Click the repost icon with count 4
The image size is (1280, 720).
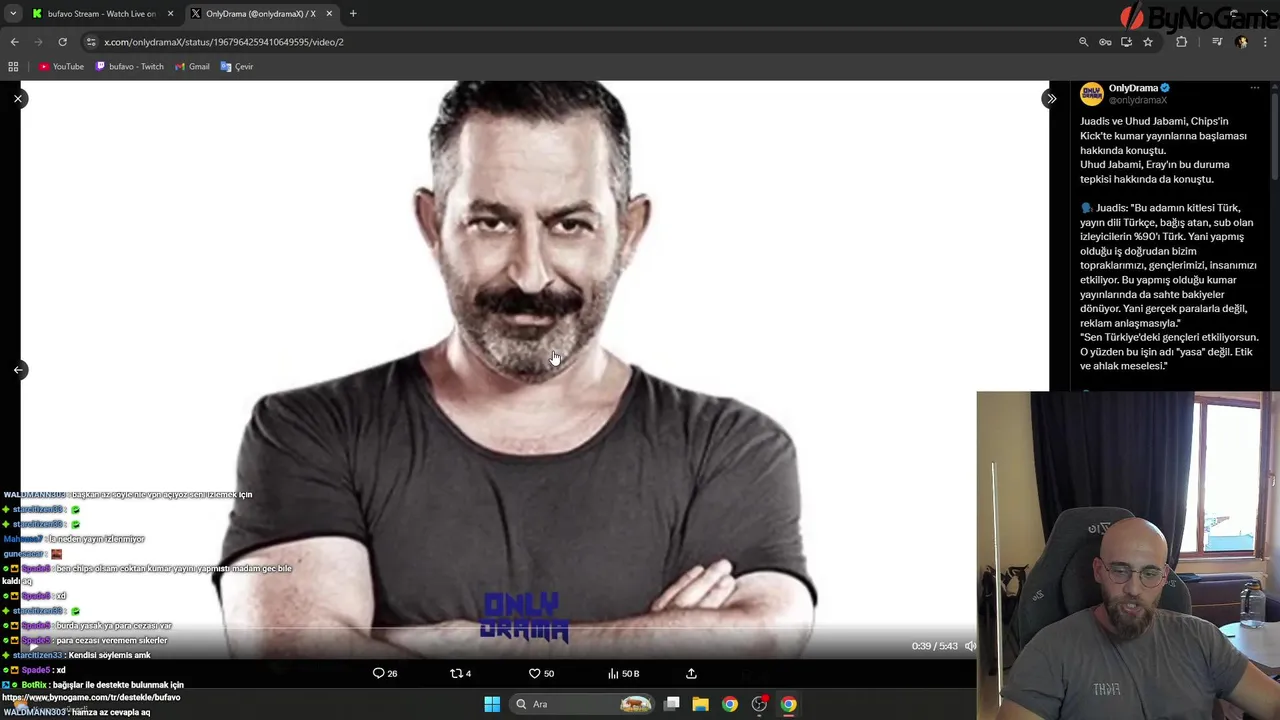461,673
